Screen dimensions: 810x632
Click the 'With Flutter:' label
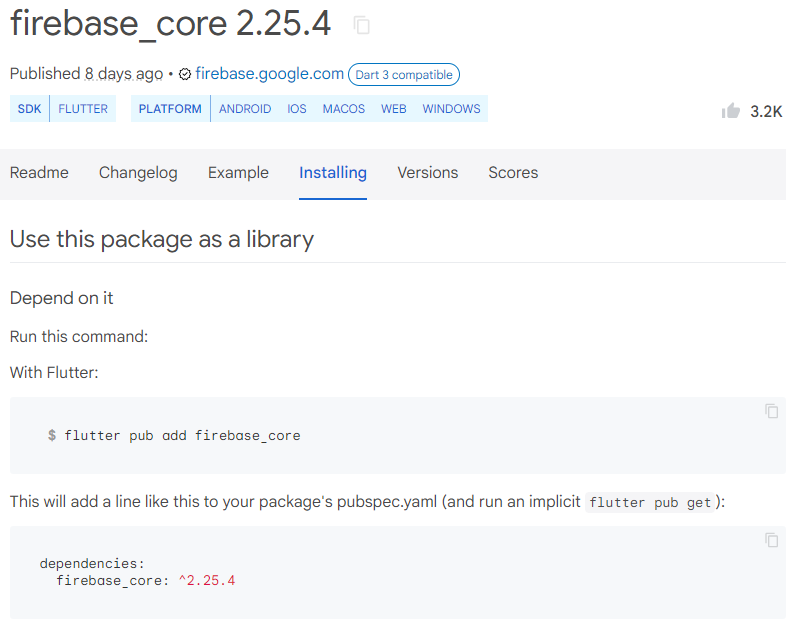54,373
